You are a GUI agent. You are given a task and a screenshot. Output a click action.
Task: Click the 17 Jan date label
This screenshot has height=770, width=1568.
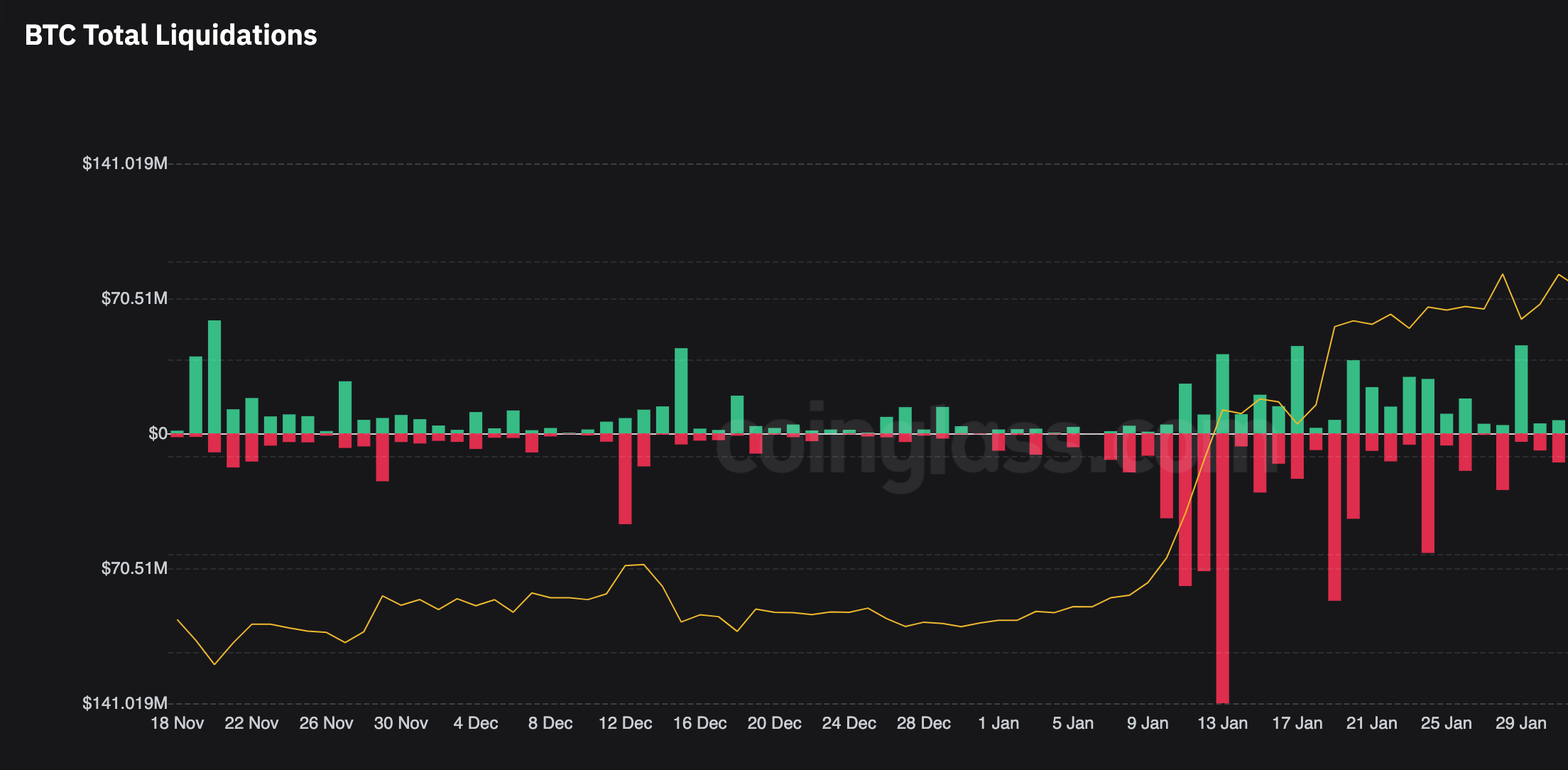1297,723
